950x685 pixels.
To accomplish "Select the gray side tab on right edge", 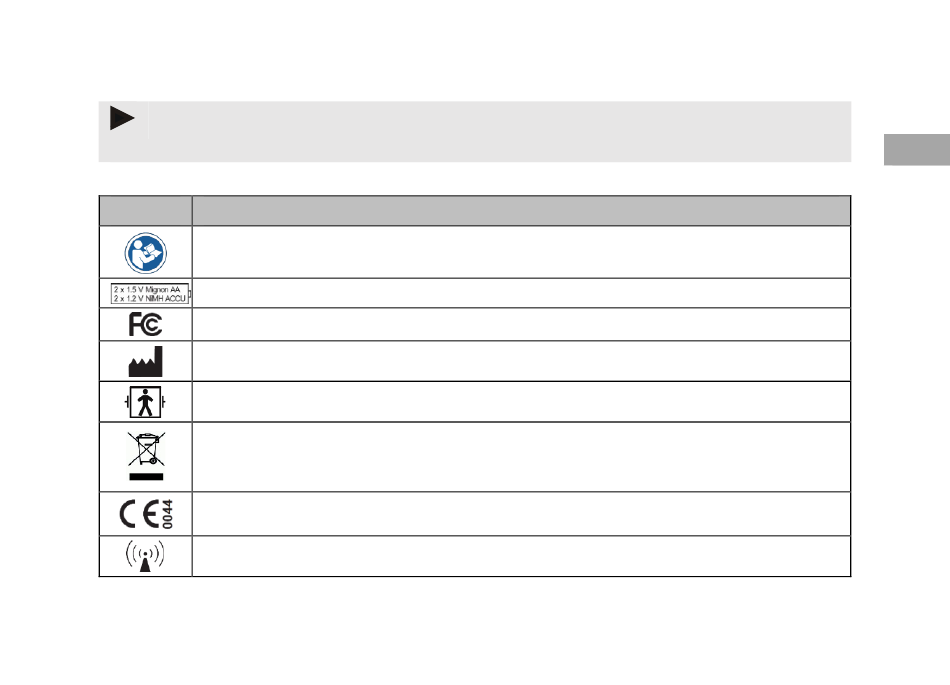I will (916, 150).
